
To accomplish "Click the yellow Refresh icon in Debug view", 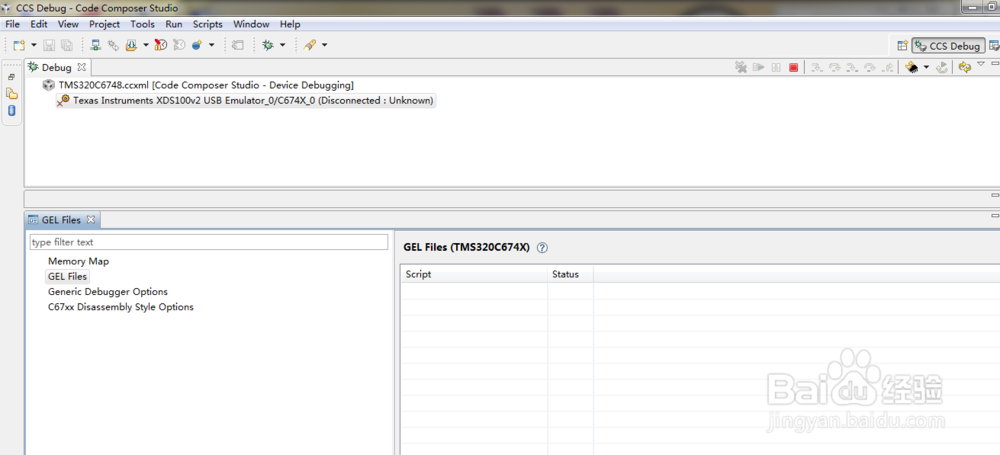I will 964,67.
